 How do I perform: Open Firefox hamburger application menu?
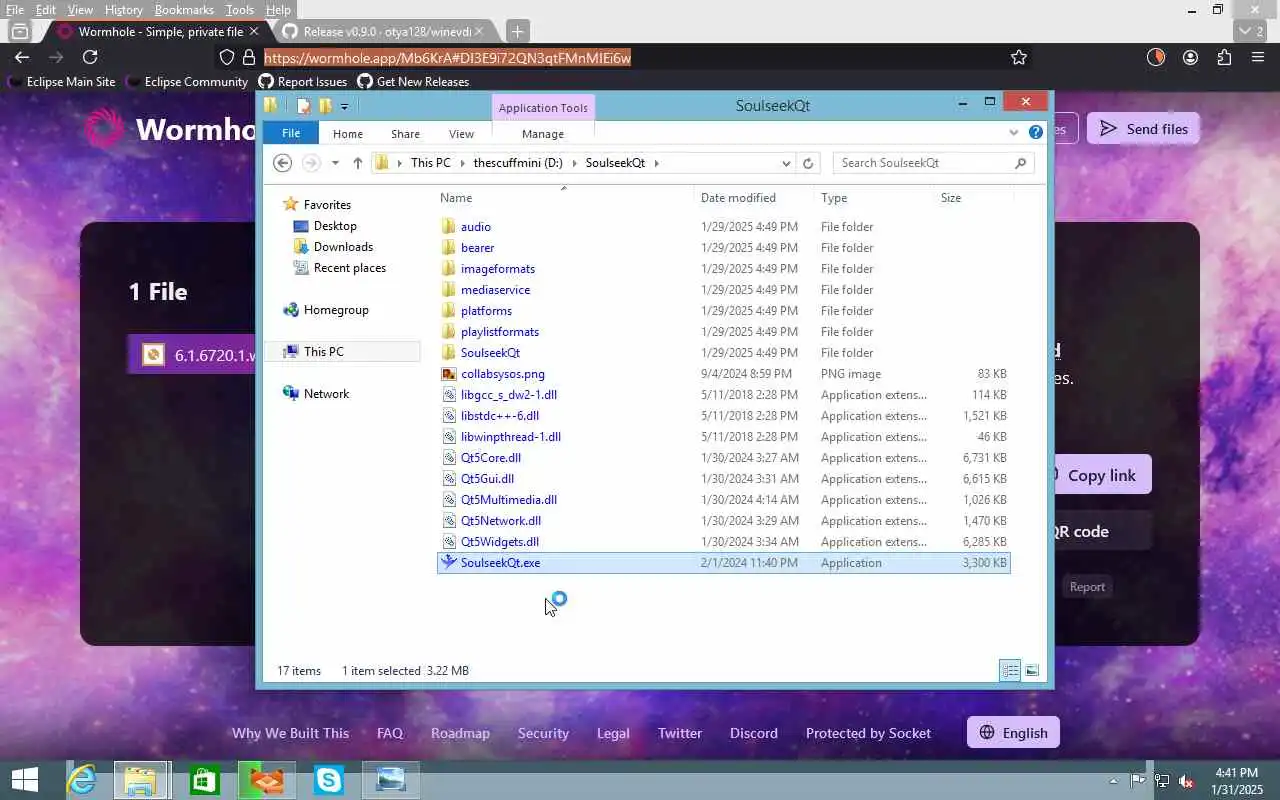pyautogui.click(x=1258, y=57)
